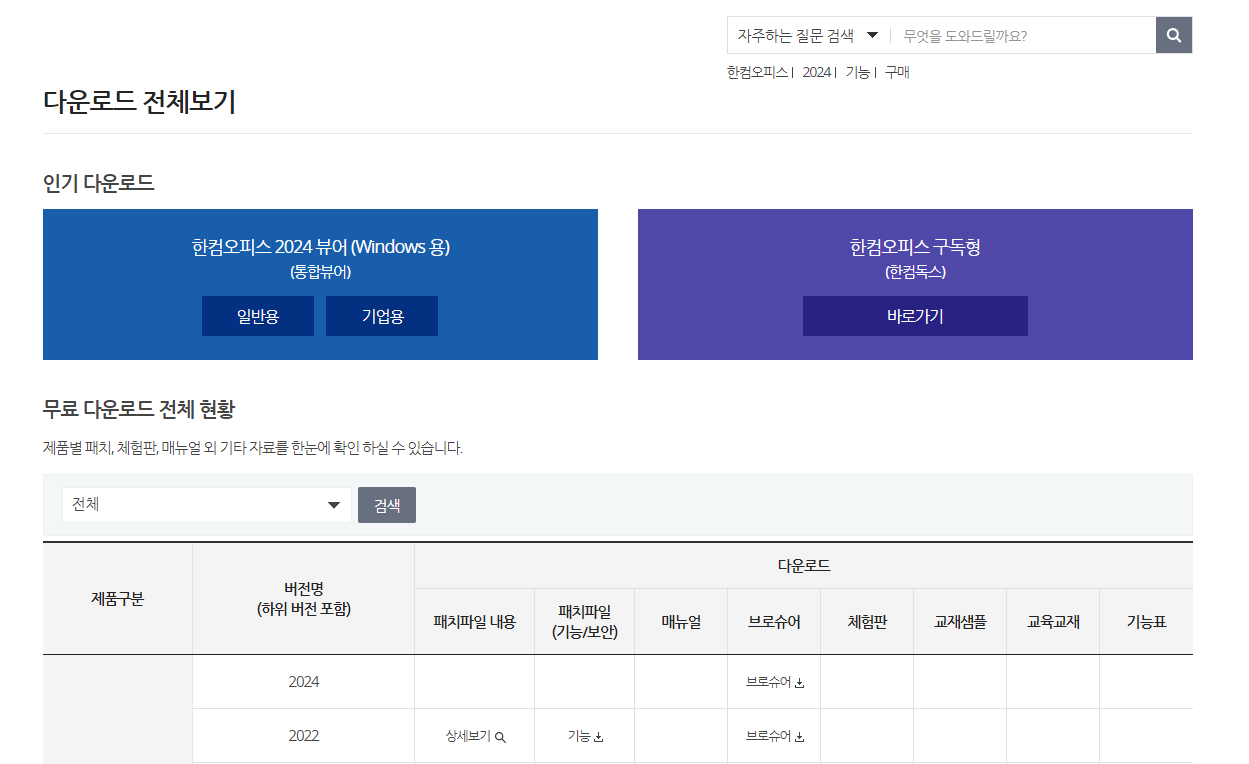1249x764 pixels.
Task: Click the 검색 filter button
Action: pos(387,505)
